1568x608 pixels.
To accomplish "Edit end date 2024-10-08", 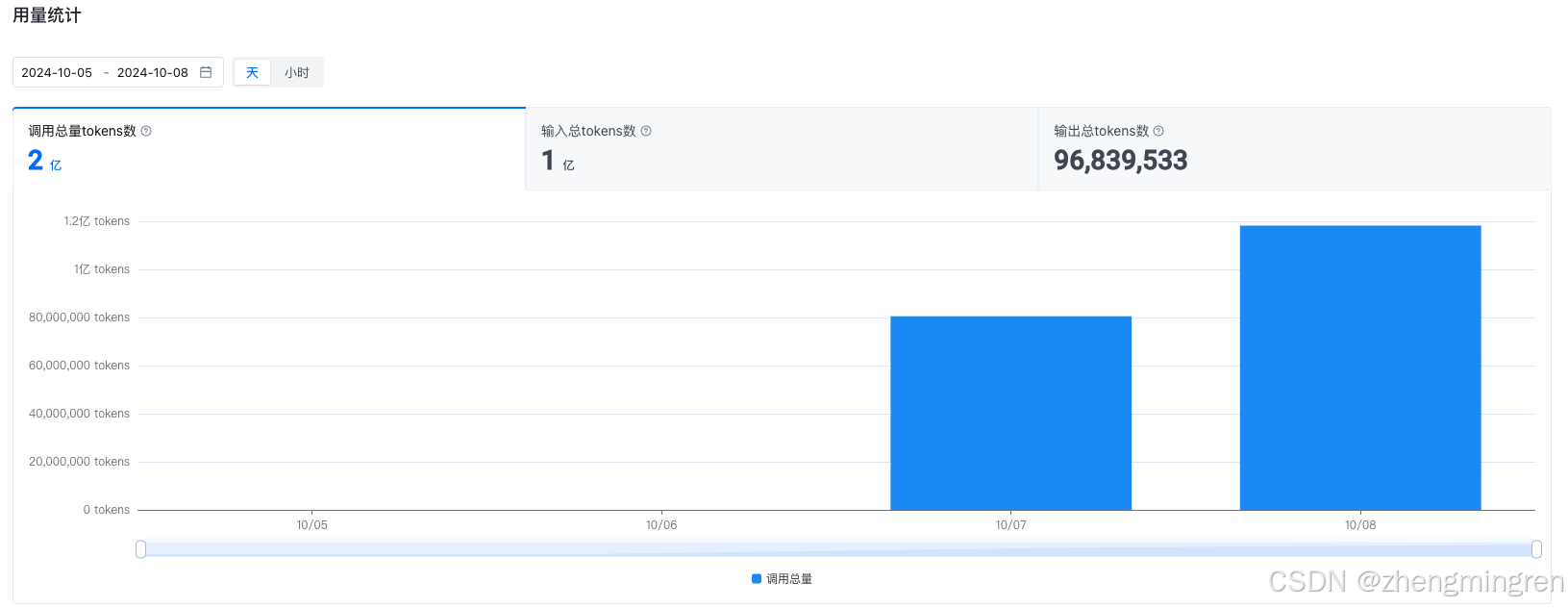I will (x=153, y=72).
